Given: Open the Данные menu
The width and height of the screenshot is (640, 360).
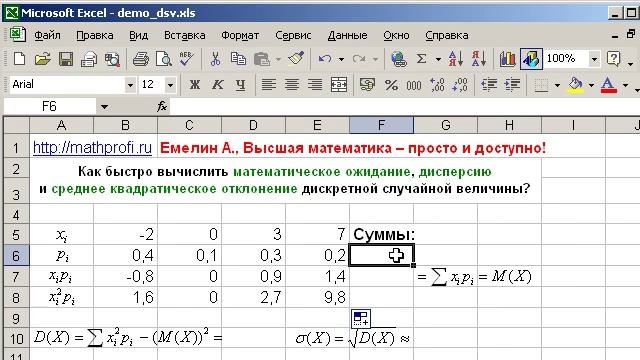Looking at the screenshot, I should 347,36.
